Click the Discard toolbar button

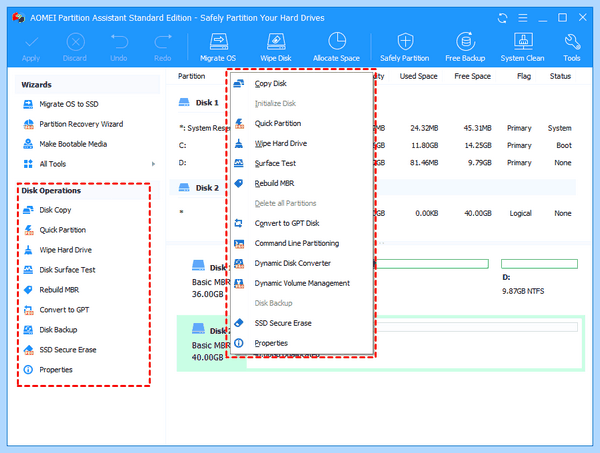tap(75, 48)
